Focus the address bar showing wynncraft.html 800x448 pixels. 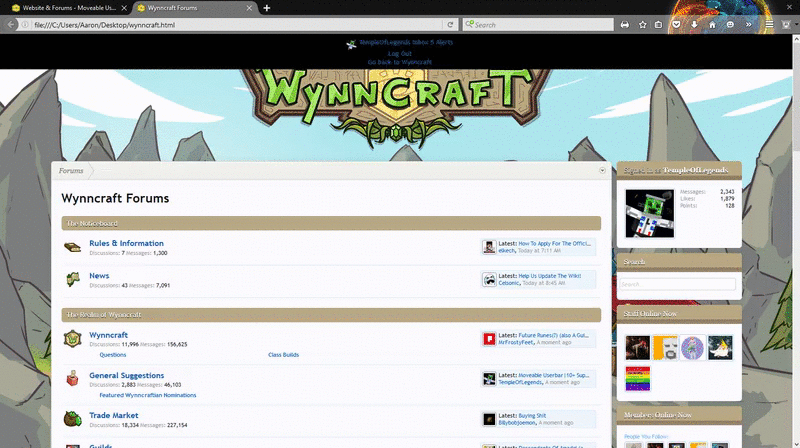click(x=235, y=24)
